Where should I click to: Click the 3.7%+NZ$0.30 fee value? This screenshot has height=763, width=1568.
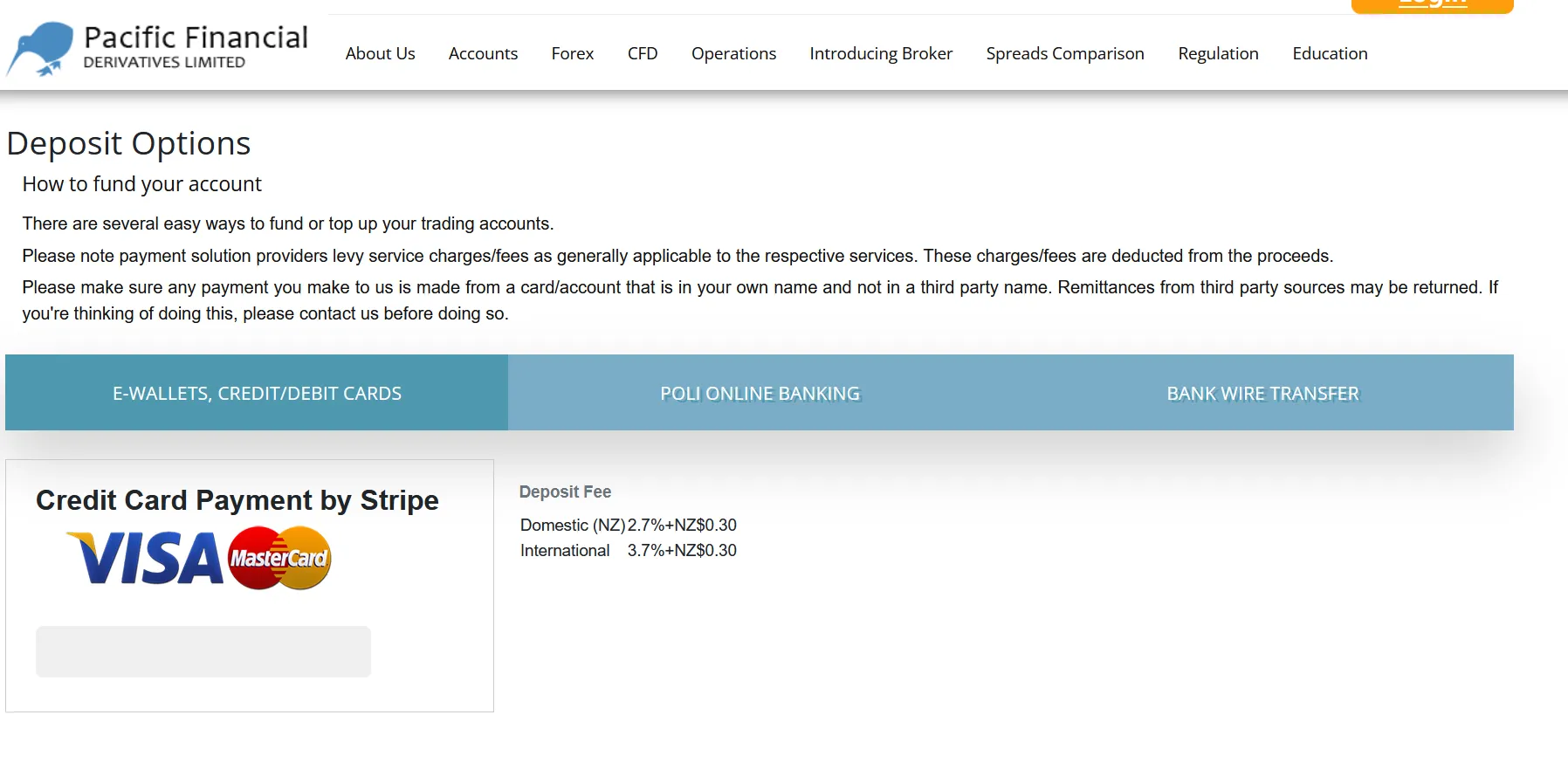coord(682,550)
